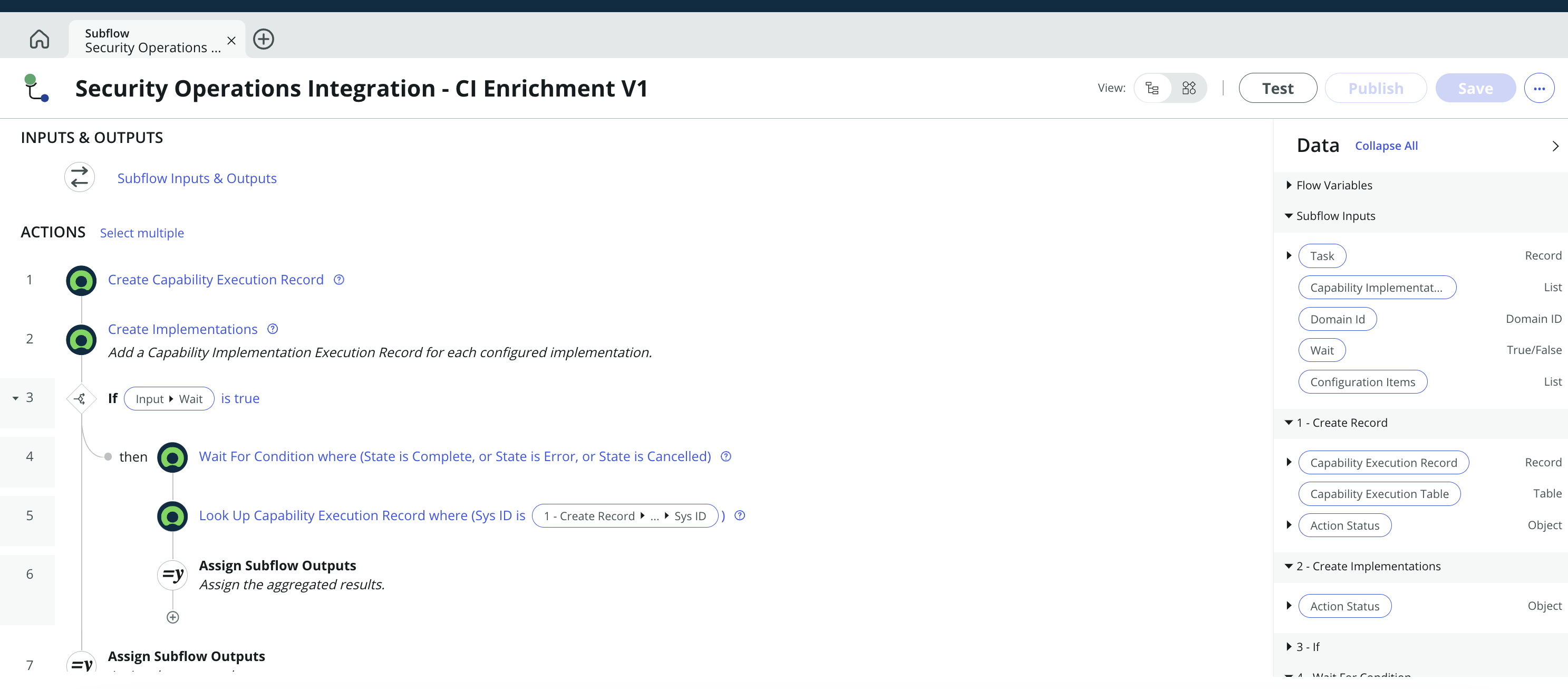Image resolution: width=1568 pixels, height=689 pixels.
Task: Open step 7 Assign Subflow Outputs
Action: point(186,656)
